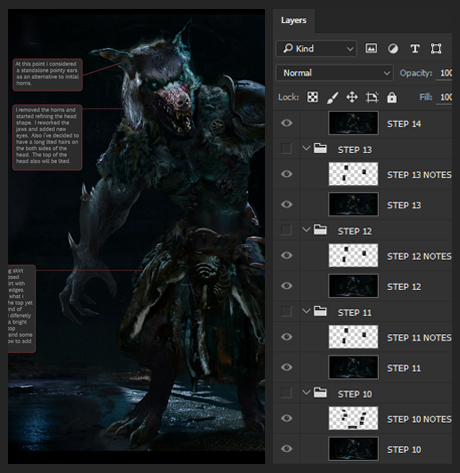Click the STEP 13 group folder icon

point(320,148)
